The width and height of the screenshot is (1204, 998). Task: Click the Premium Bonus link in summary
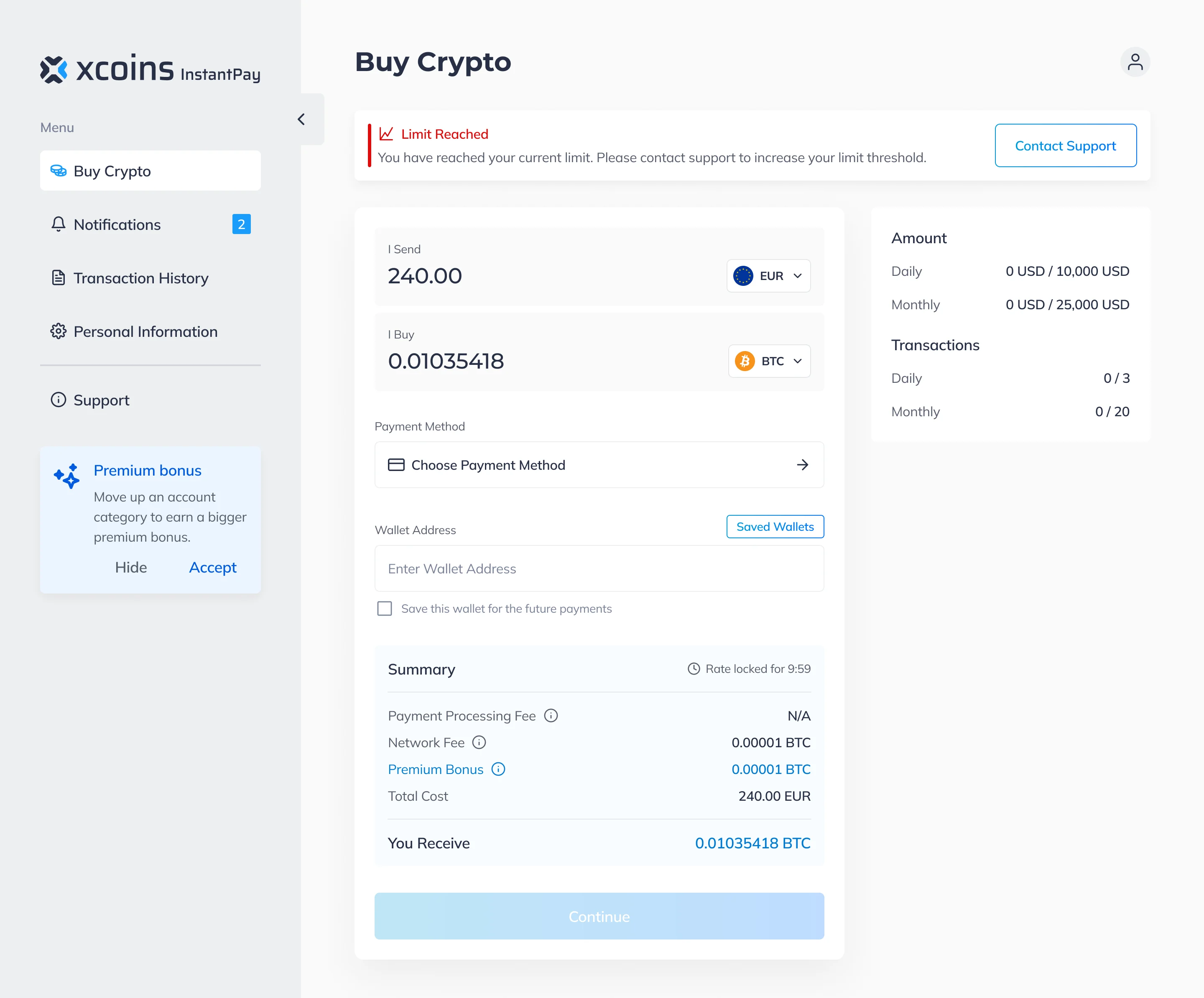coord(436,769)
